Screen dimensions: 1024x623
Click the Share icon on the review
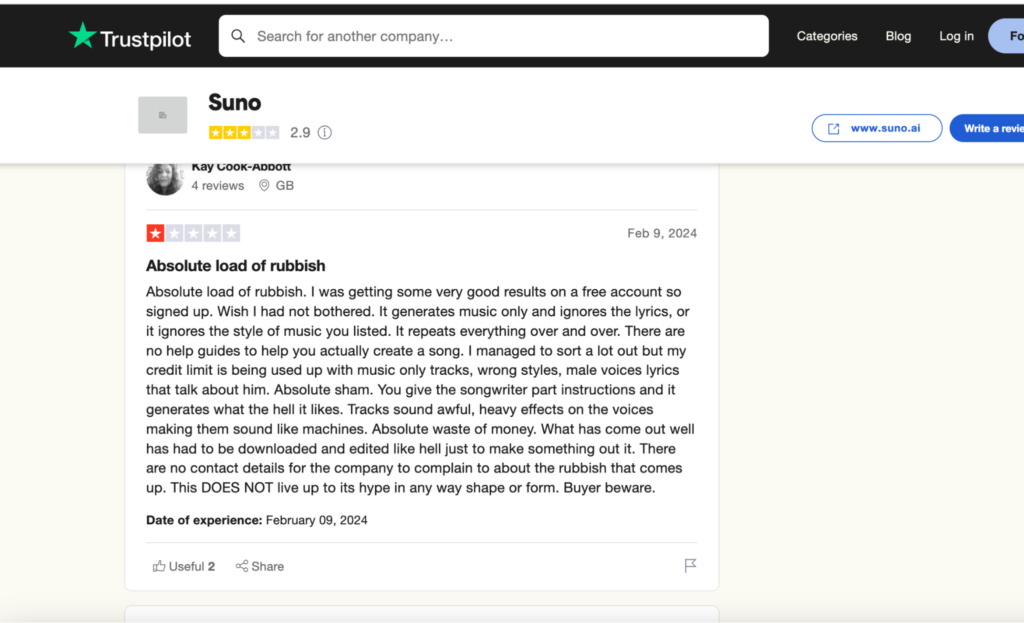tap(242, 566)
